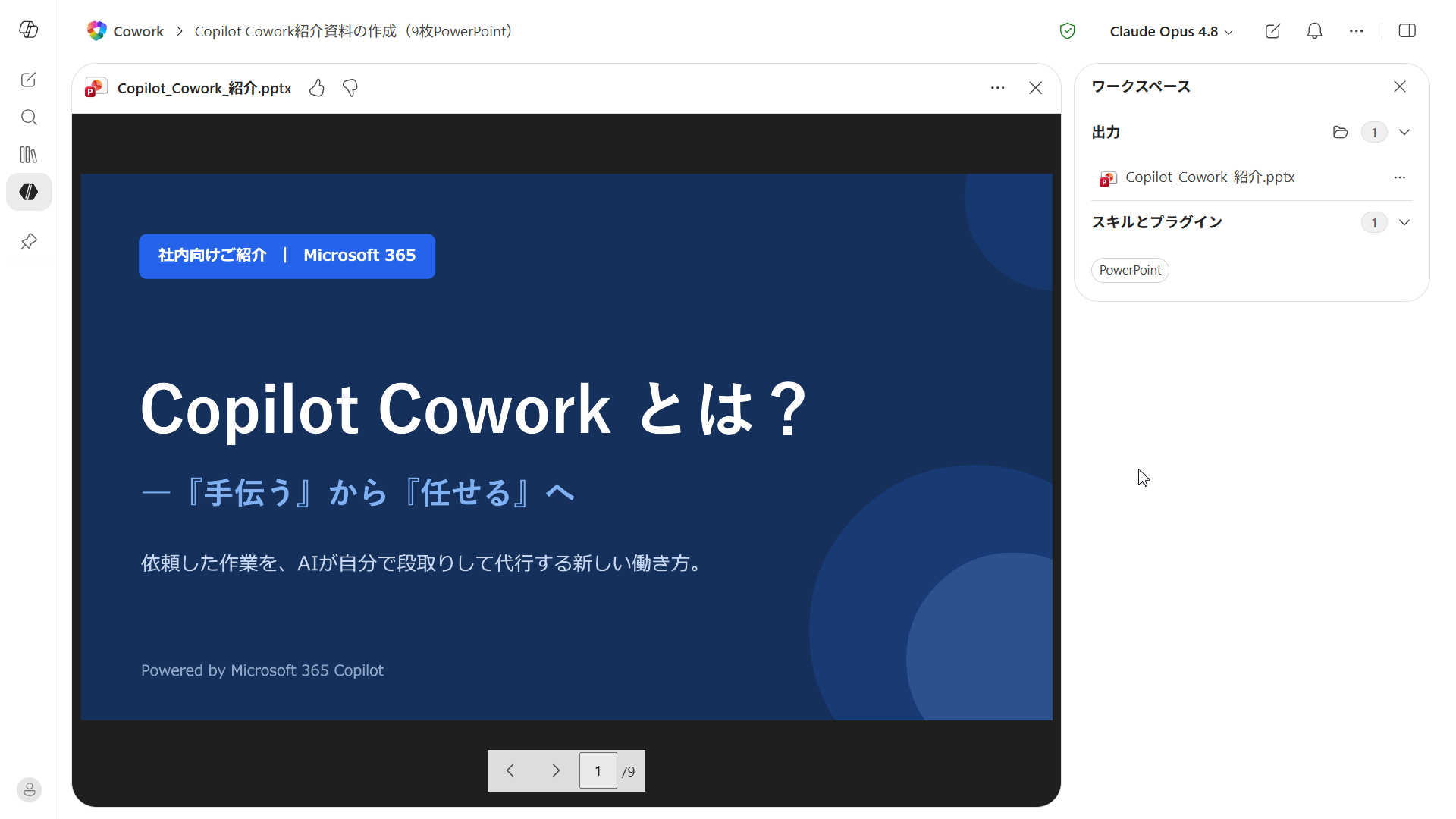Screen dimensions: 1456x819
Task: Click the Copilot_Cowork_紹介.pptx preview title
Action: pos(204,88)
